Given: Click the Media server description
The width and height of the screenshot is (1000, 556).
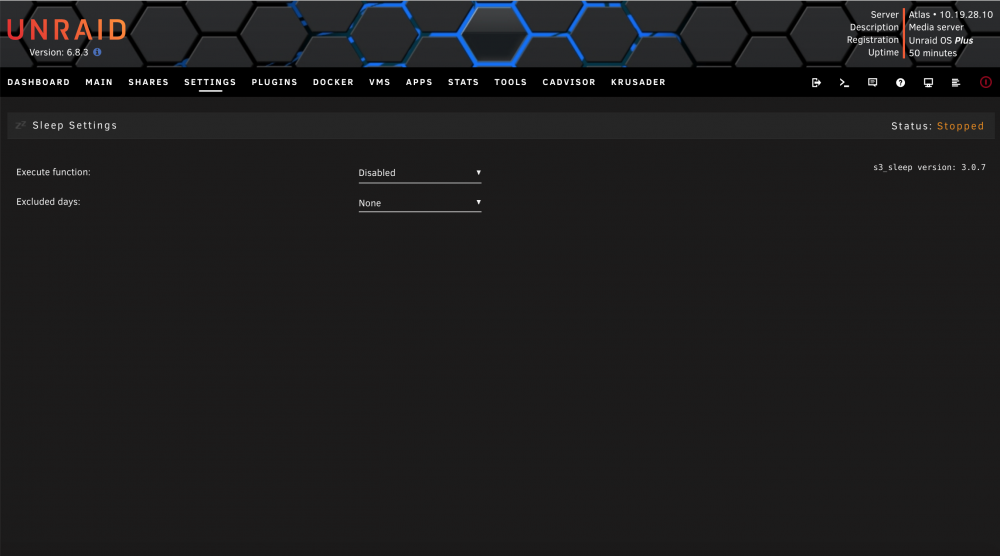Looking at the screenshot, I should click(936, 27).
